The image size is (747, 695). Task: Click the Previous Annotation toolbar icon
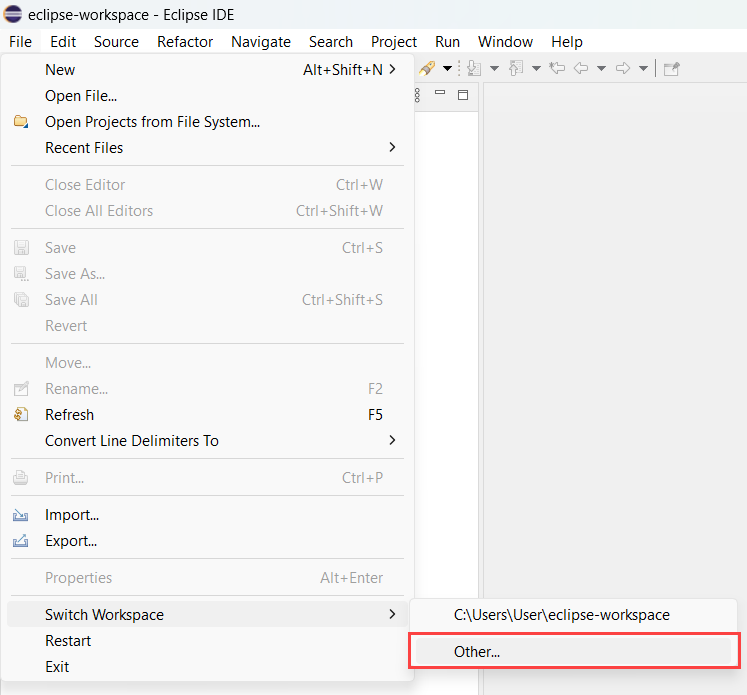(516, 69)
